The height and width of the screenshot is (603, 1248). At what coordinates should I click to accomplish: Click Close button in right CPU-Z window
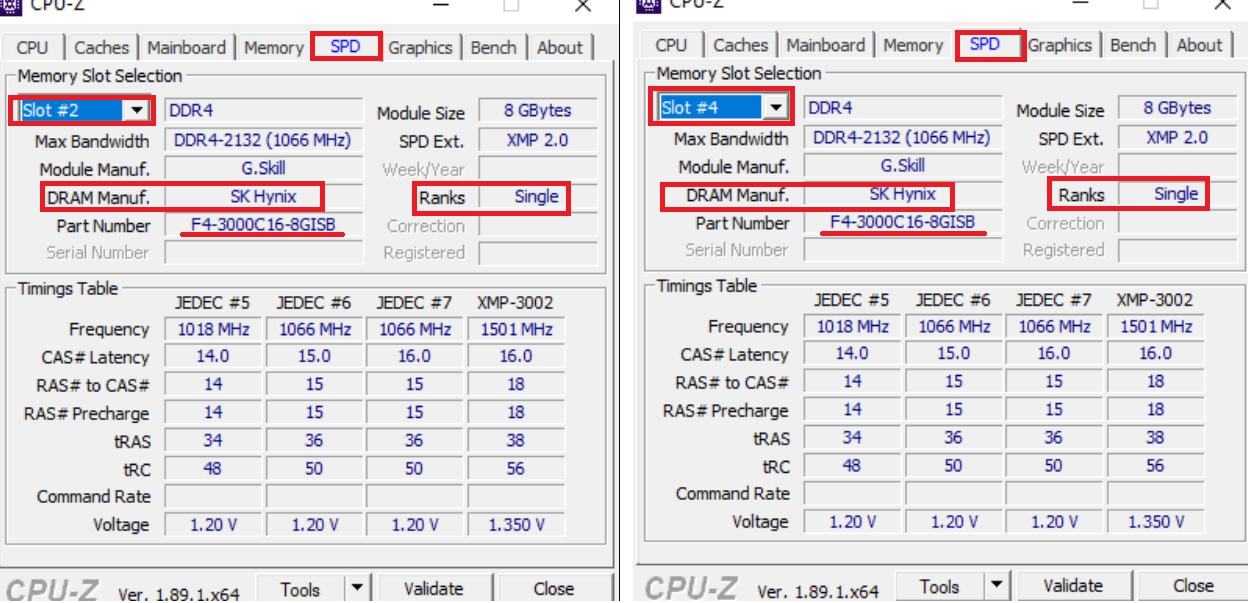[1192, 587]
